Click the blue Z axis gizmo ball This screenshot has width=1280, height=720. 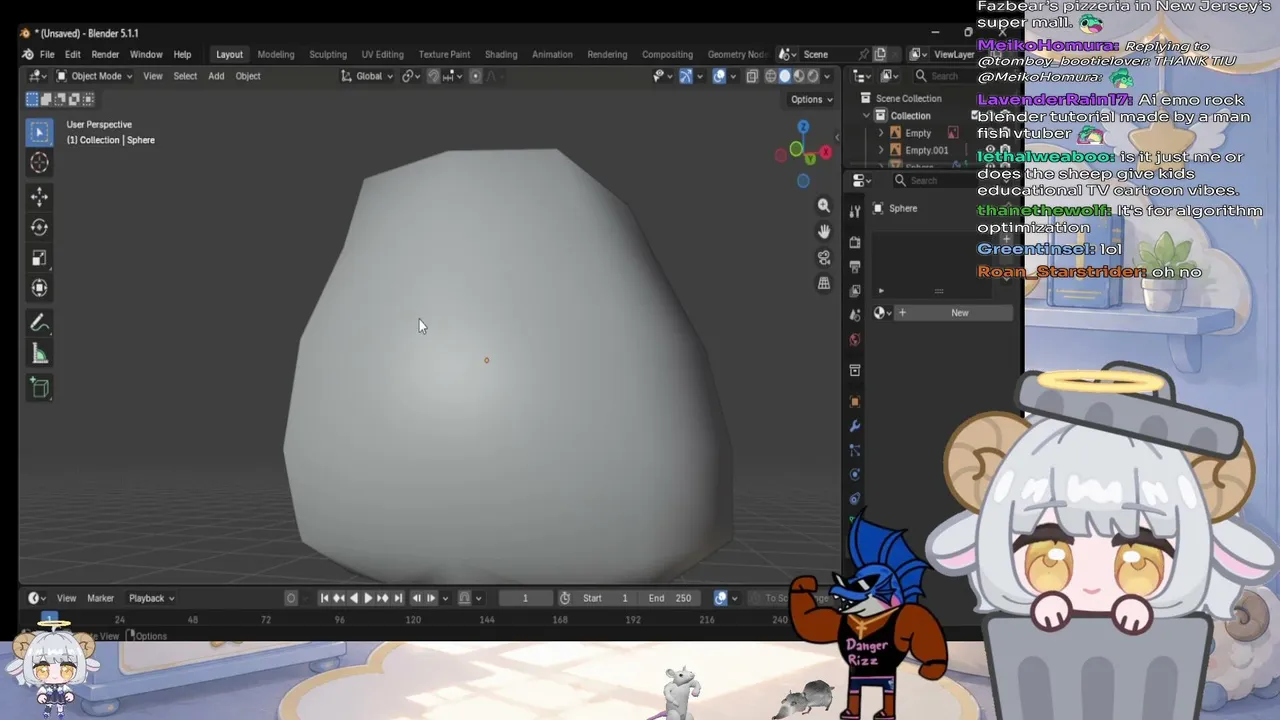pyautogui.click(x=803, y=127)
